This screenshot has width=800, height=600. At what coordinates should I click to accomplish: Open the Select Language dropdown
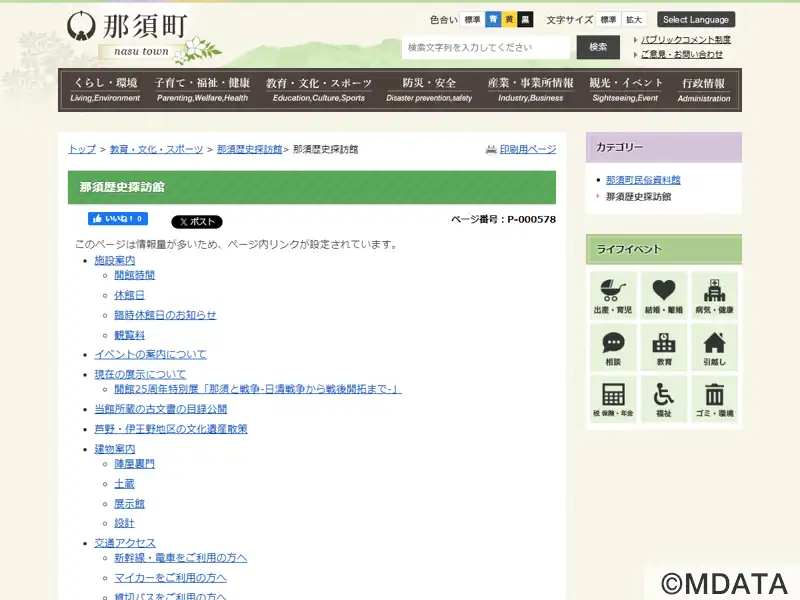click(696, 19)
